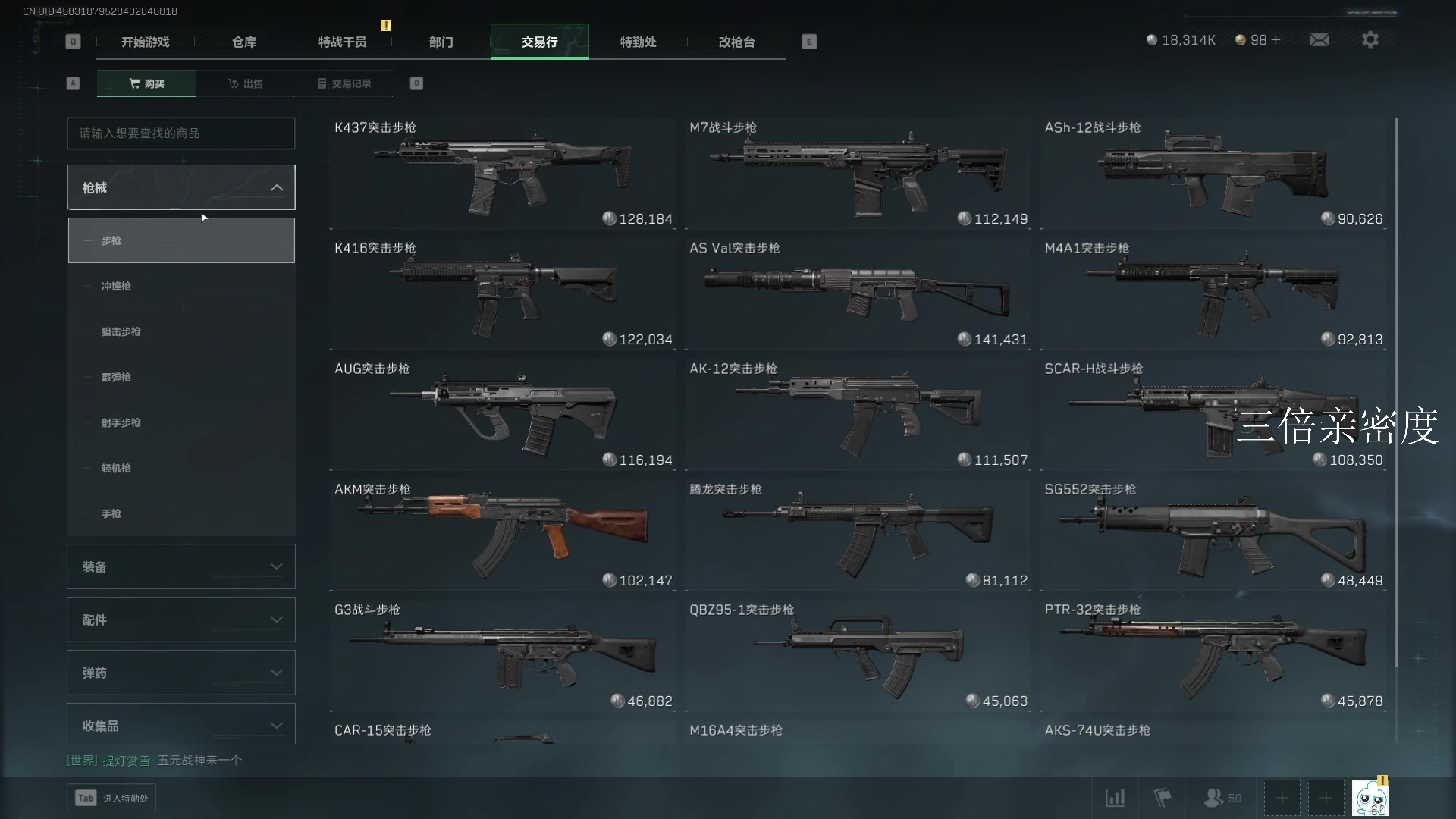Viewport: 1456px width, 819px height.
Task: Add premium currency with plus sign
Action: (x=1276, y=39)
